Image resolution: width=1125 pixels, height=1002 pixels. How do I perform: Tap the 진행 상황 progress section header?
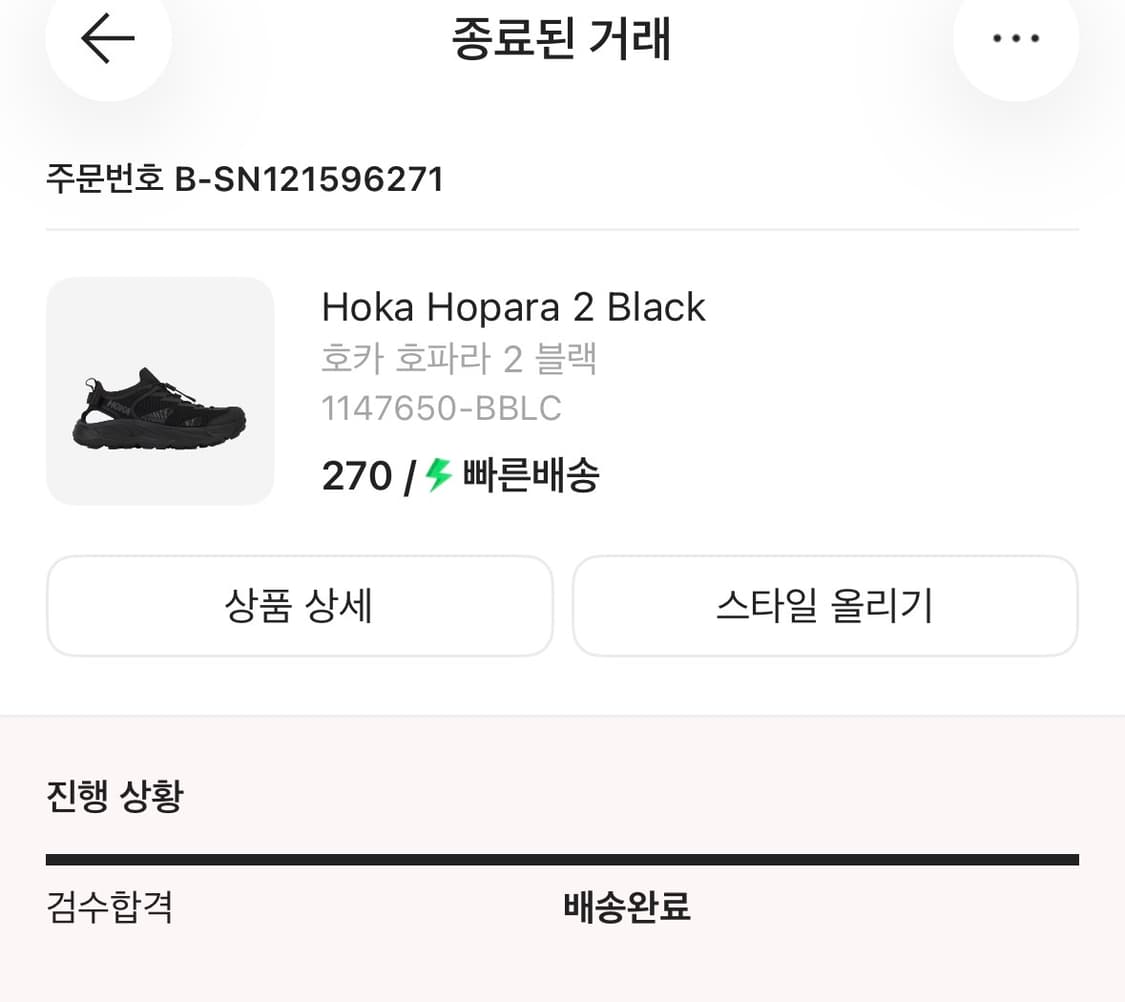pos(113,797)
